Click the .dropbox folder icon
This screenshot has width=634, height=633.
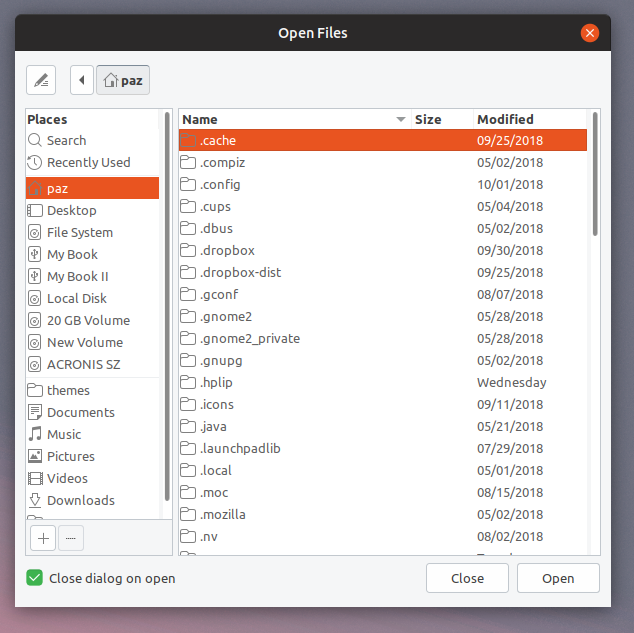tap(188, 251)
